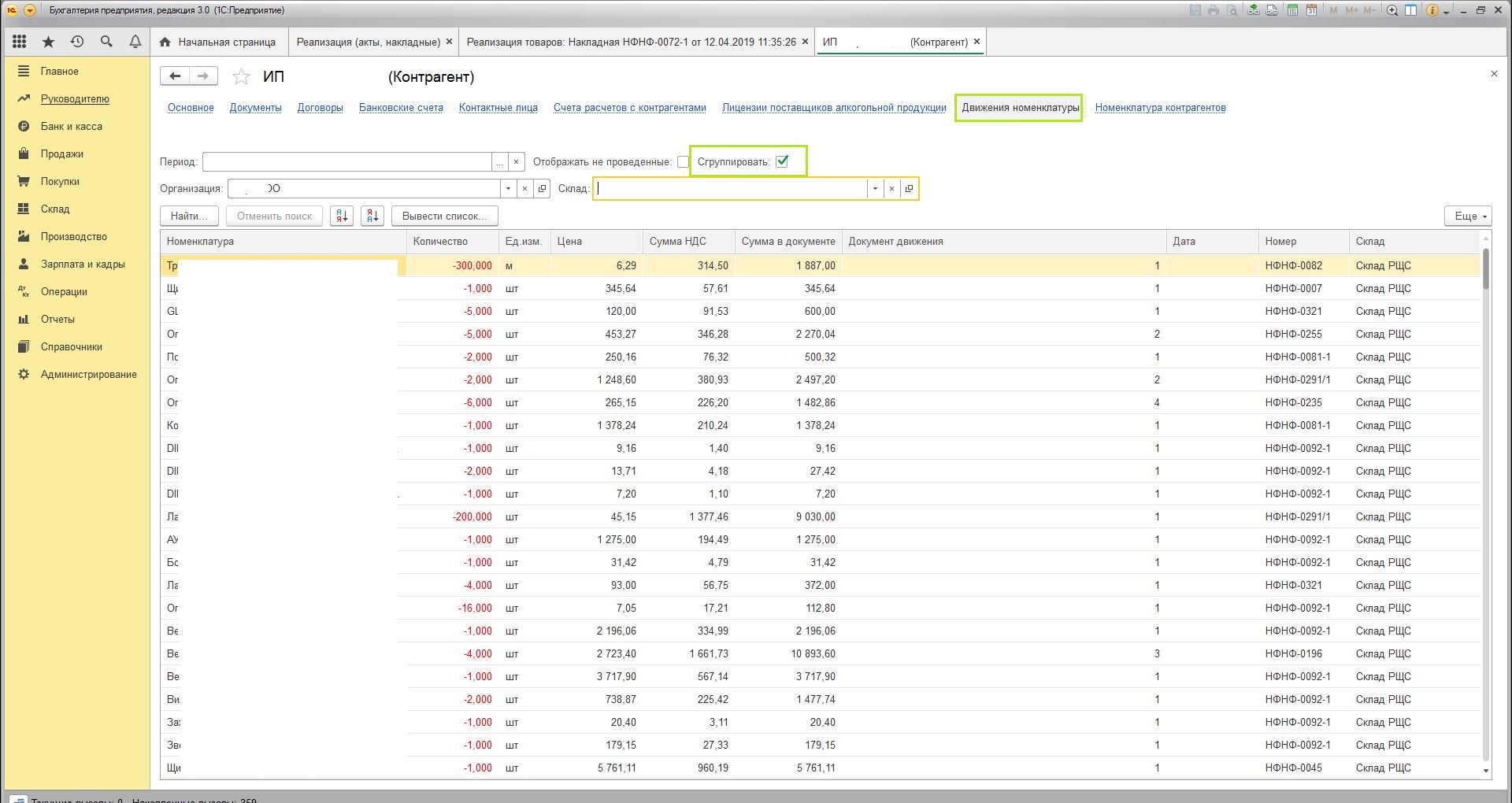
Task: Close the Контрагент form with X
Action: (x=1494, y=73)
